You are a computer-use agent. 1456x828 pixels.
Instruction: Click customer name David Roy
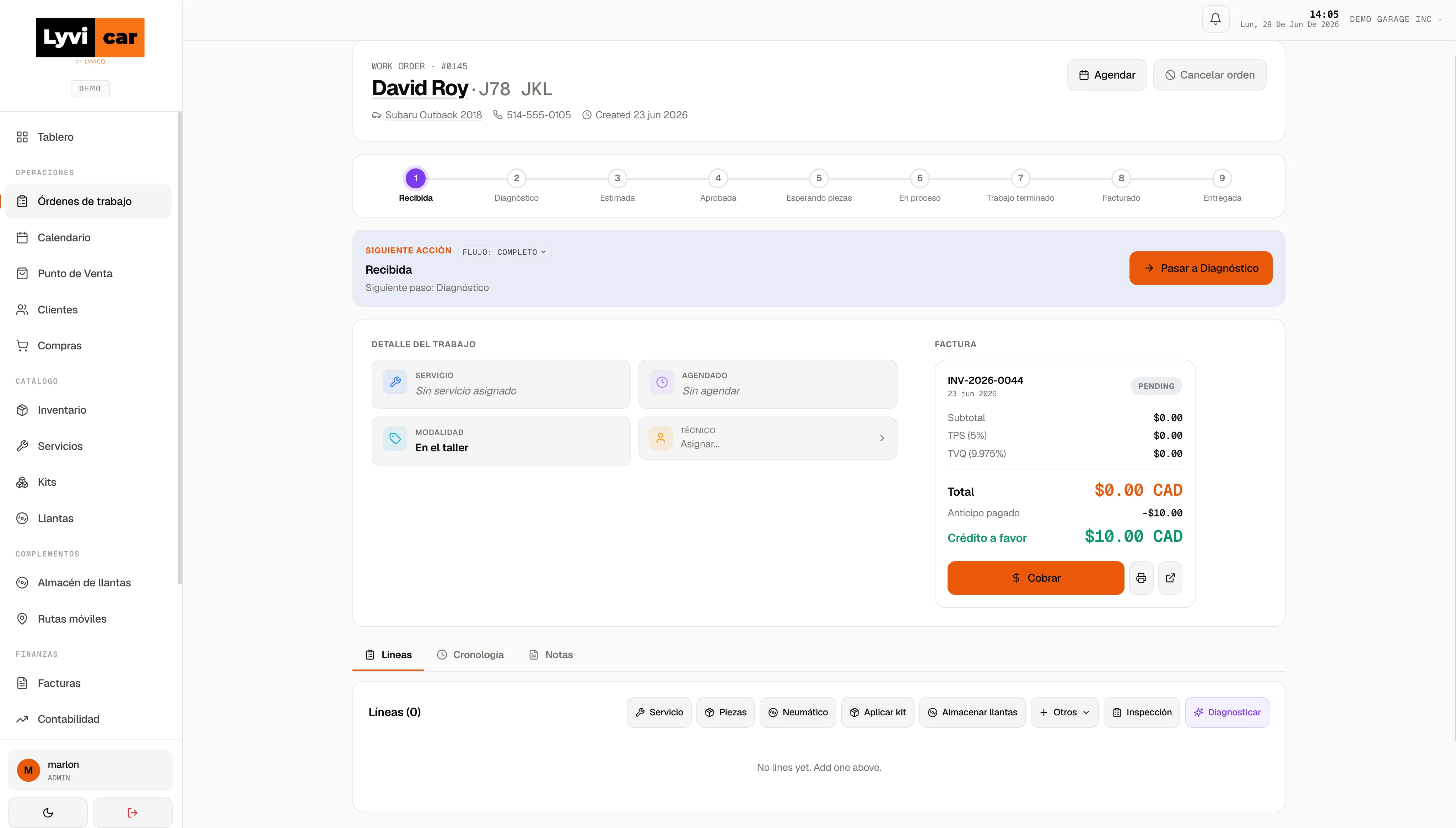[x=420, y=88]
